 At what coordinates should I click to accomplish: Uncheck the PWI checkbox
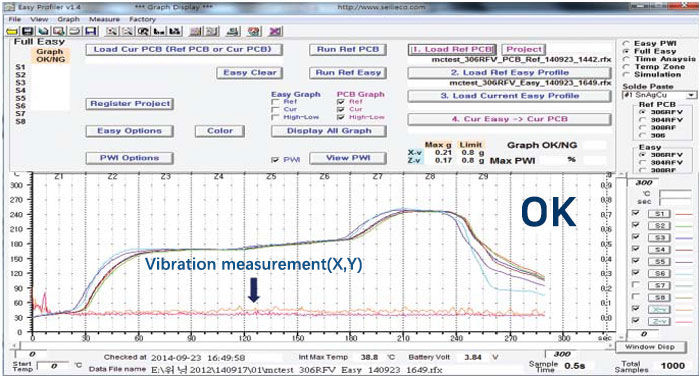tap(275, 160)
